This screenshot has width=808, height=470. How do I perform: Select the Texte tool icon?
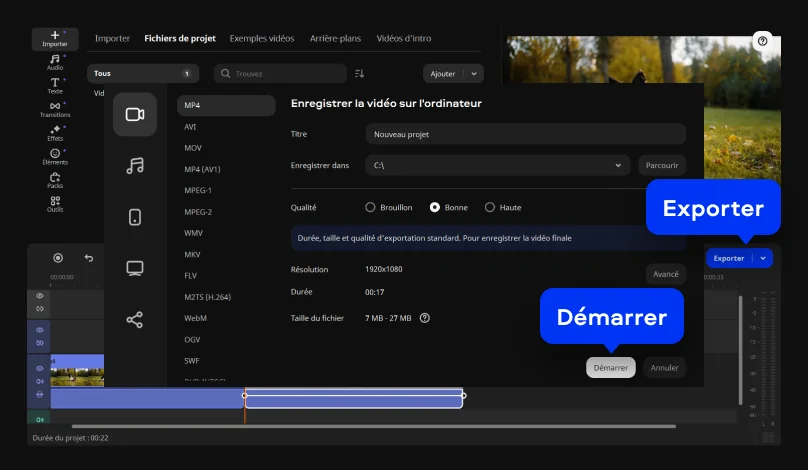[55, 84]
